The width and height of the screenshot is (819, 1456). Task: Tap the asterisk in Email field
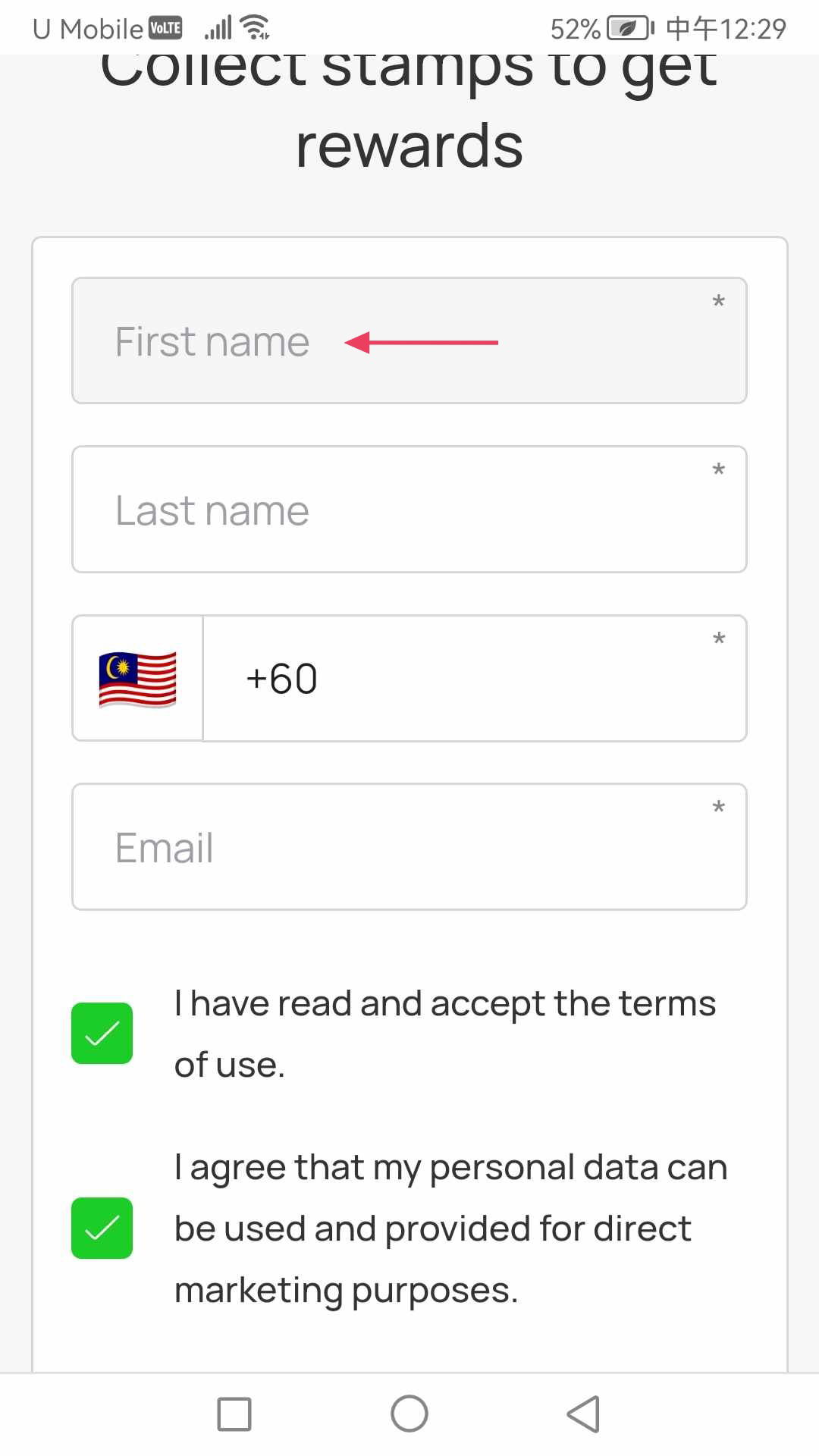719,807
